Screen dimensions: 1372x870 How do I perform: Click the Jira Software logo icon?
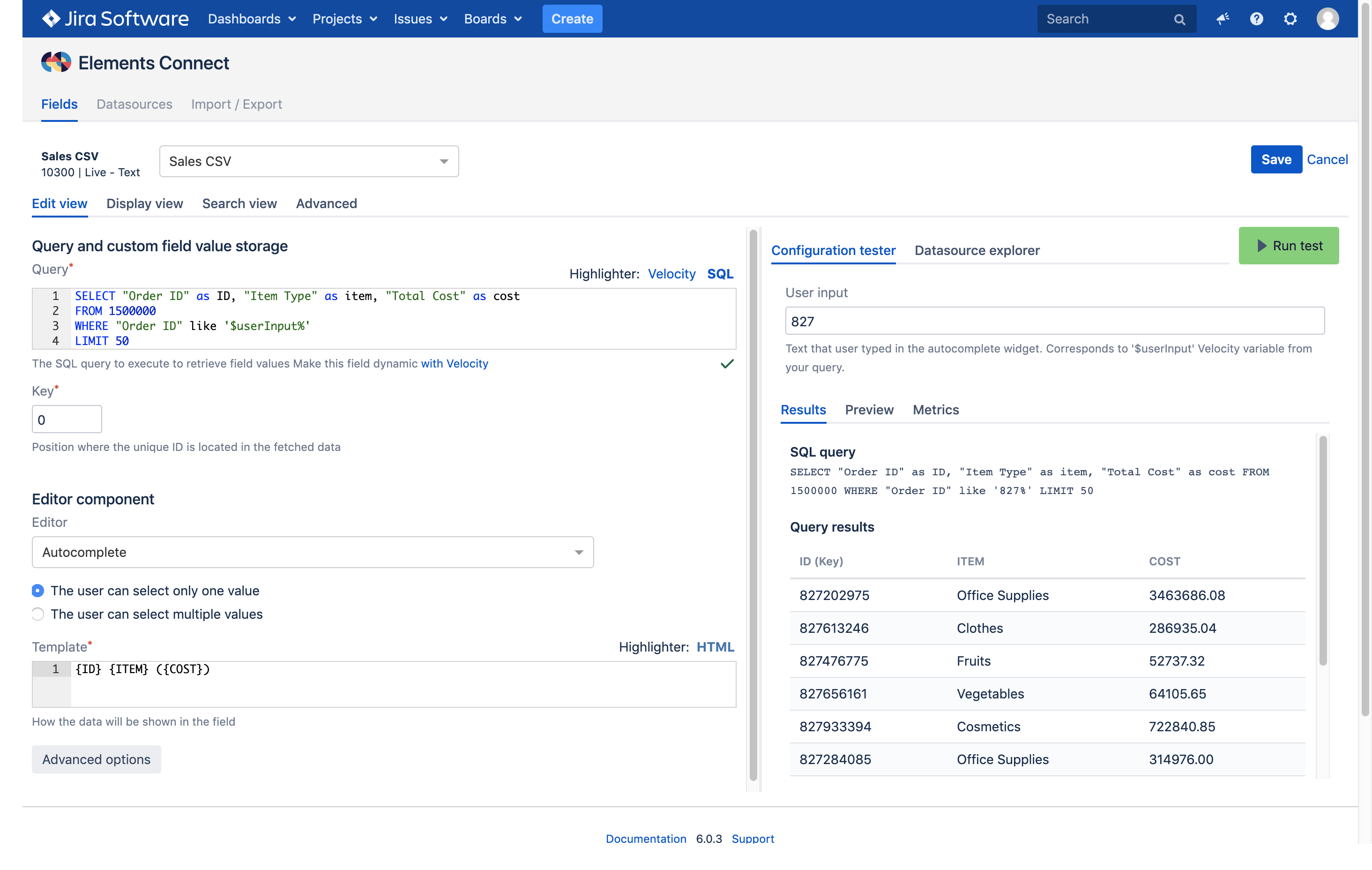click(51, 19)
